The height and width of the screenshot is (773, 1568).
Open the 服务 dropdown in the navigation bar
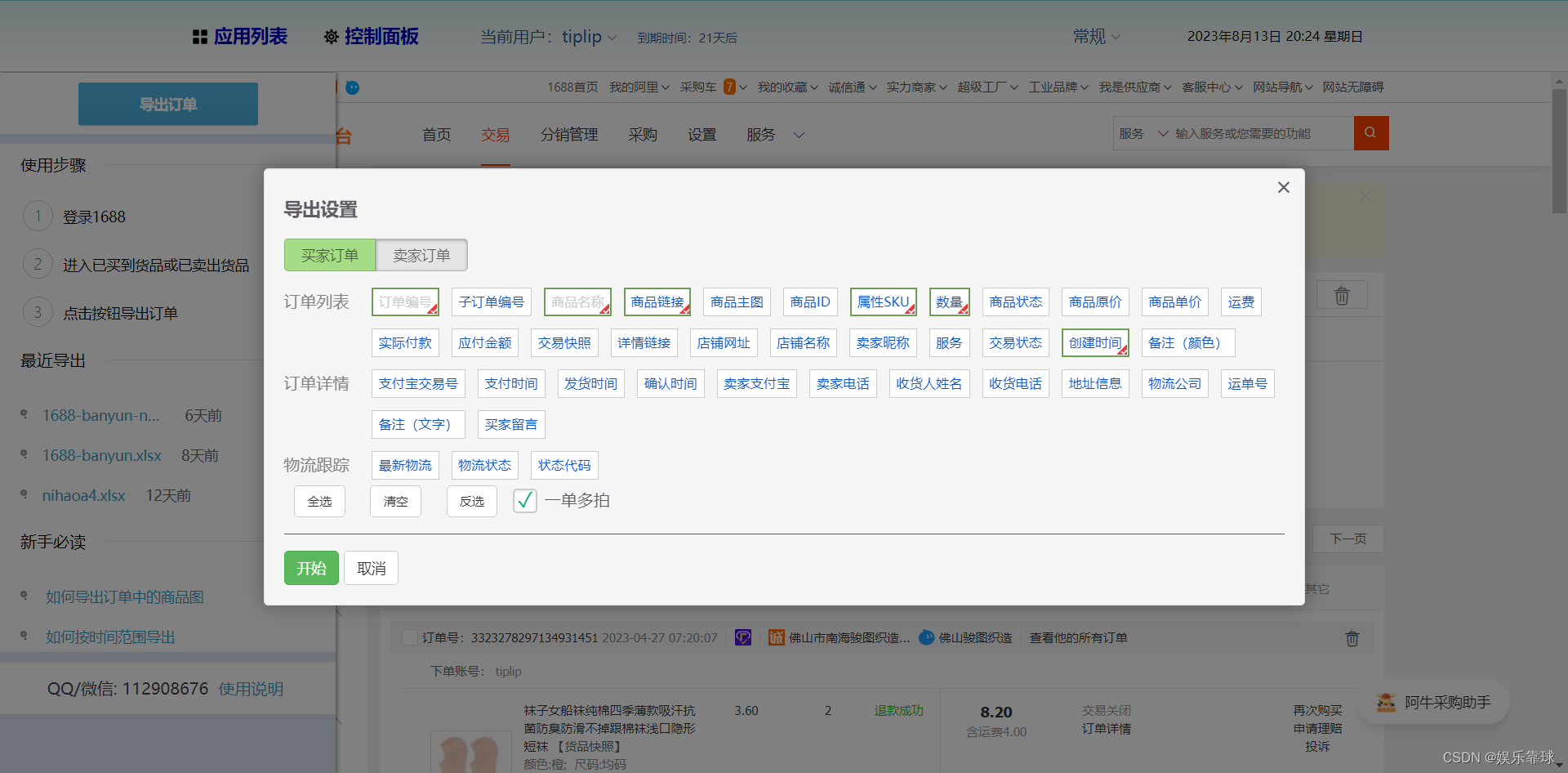coord(773,135)
